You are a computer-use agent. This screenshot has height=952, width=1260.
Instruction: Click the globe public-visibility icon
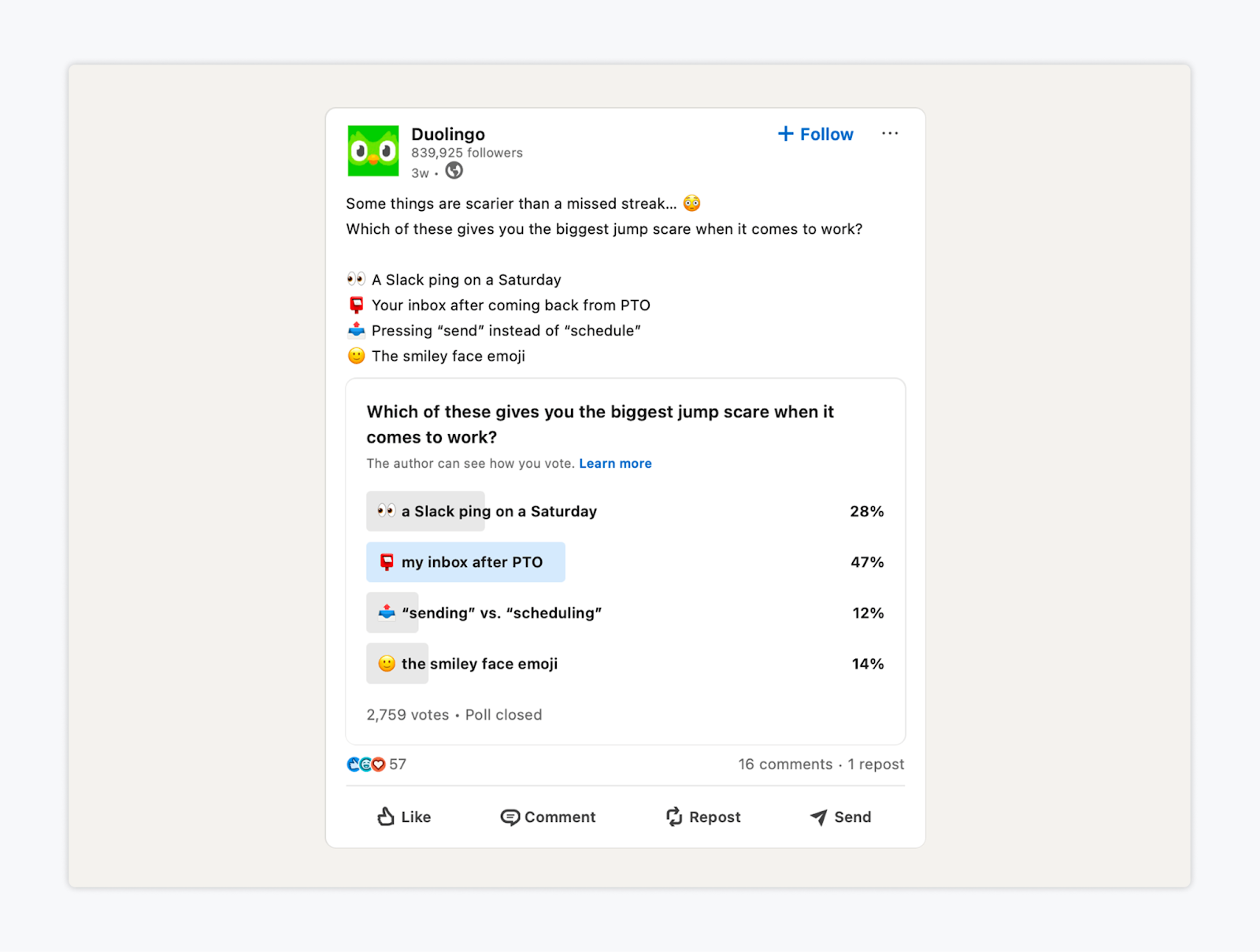(x=454, y=171)
